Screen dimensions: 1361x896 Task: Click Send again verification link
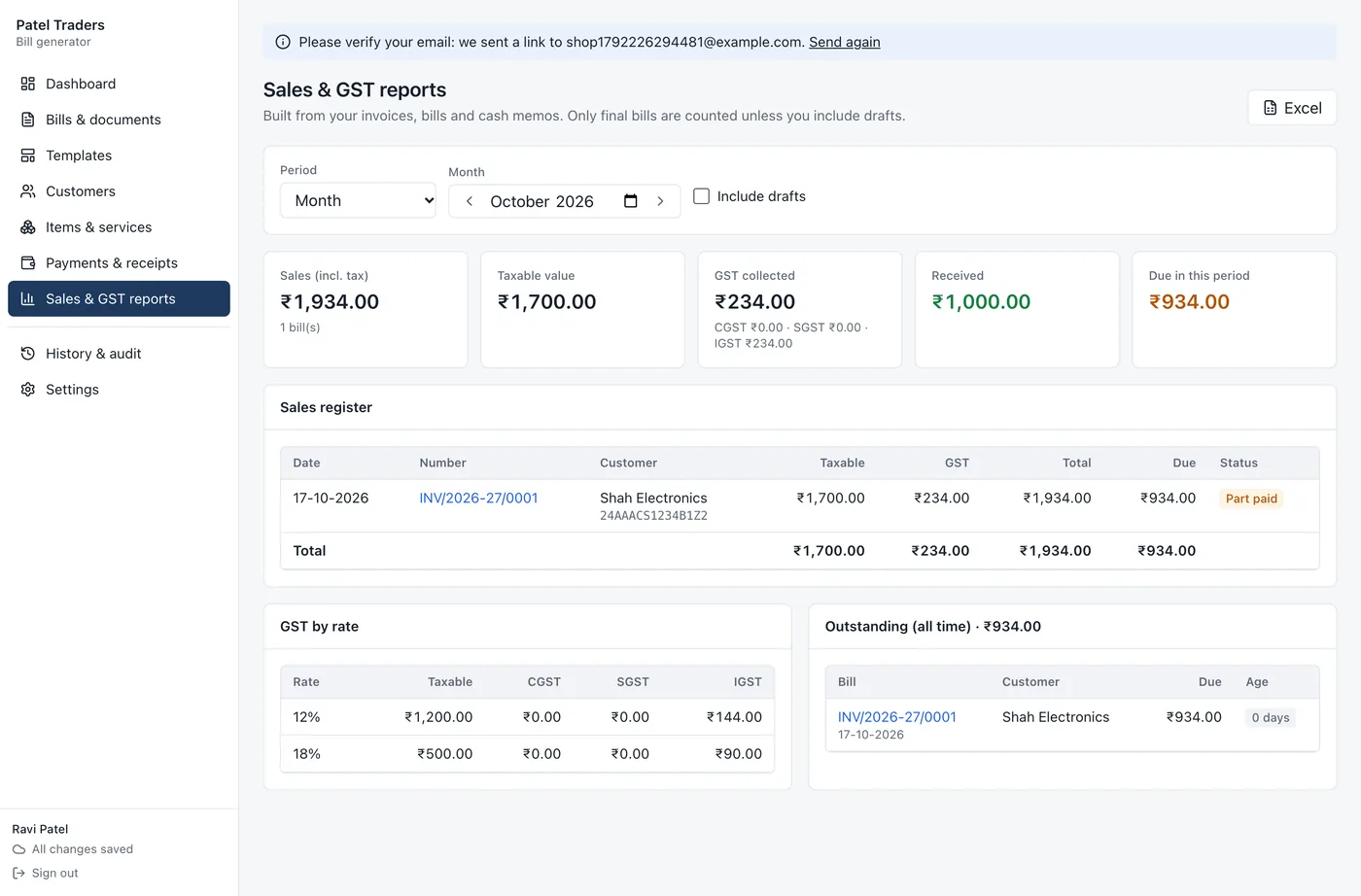pyautogui.click(x=845, y=42)
